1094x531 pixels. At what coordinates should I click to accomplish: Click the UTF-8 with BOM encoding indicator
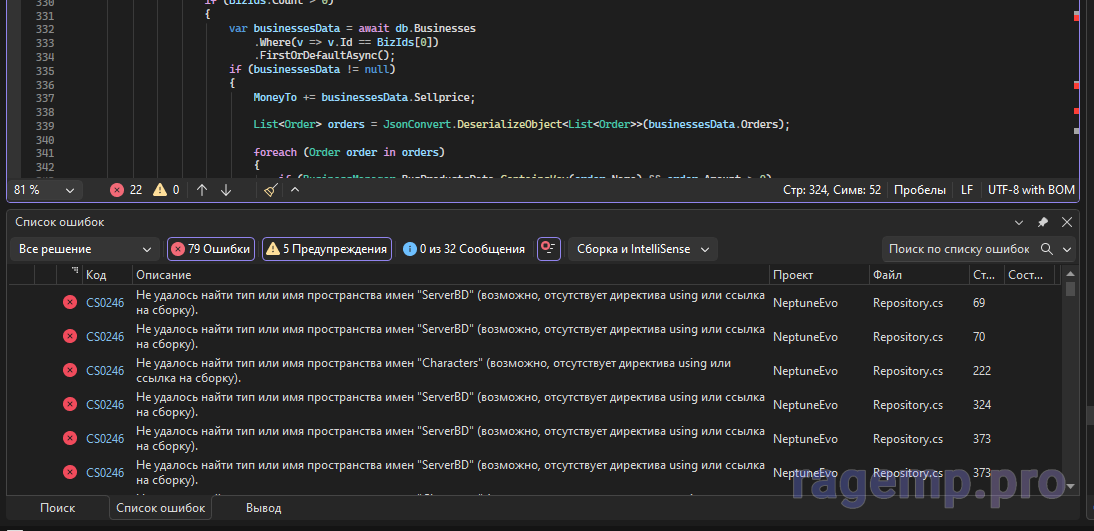click(1031, 190)
